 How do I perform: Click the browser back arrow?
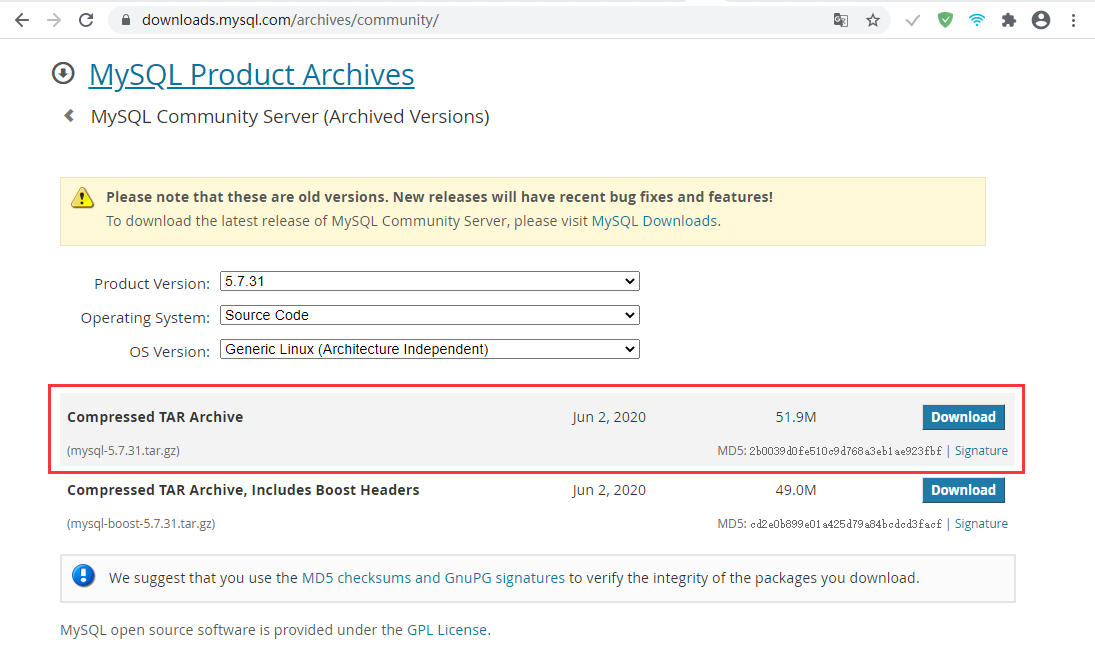coord(22,20)
